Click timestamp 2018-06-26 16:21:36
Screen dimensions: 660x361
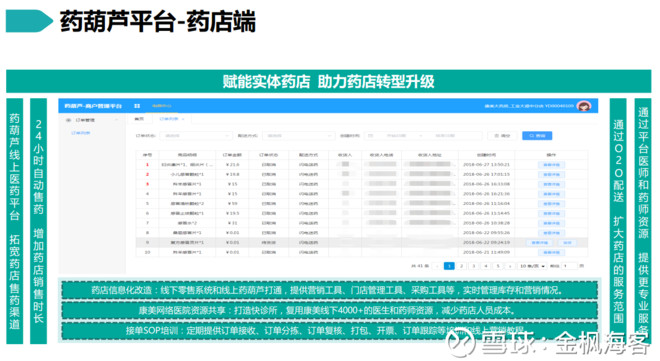coord(486,194)
